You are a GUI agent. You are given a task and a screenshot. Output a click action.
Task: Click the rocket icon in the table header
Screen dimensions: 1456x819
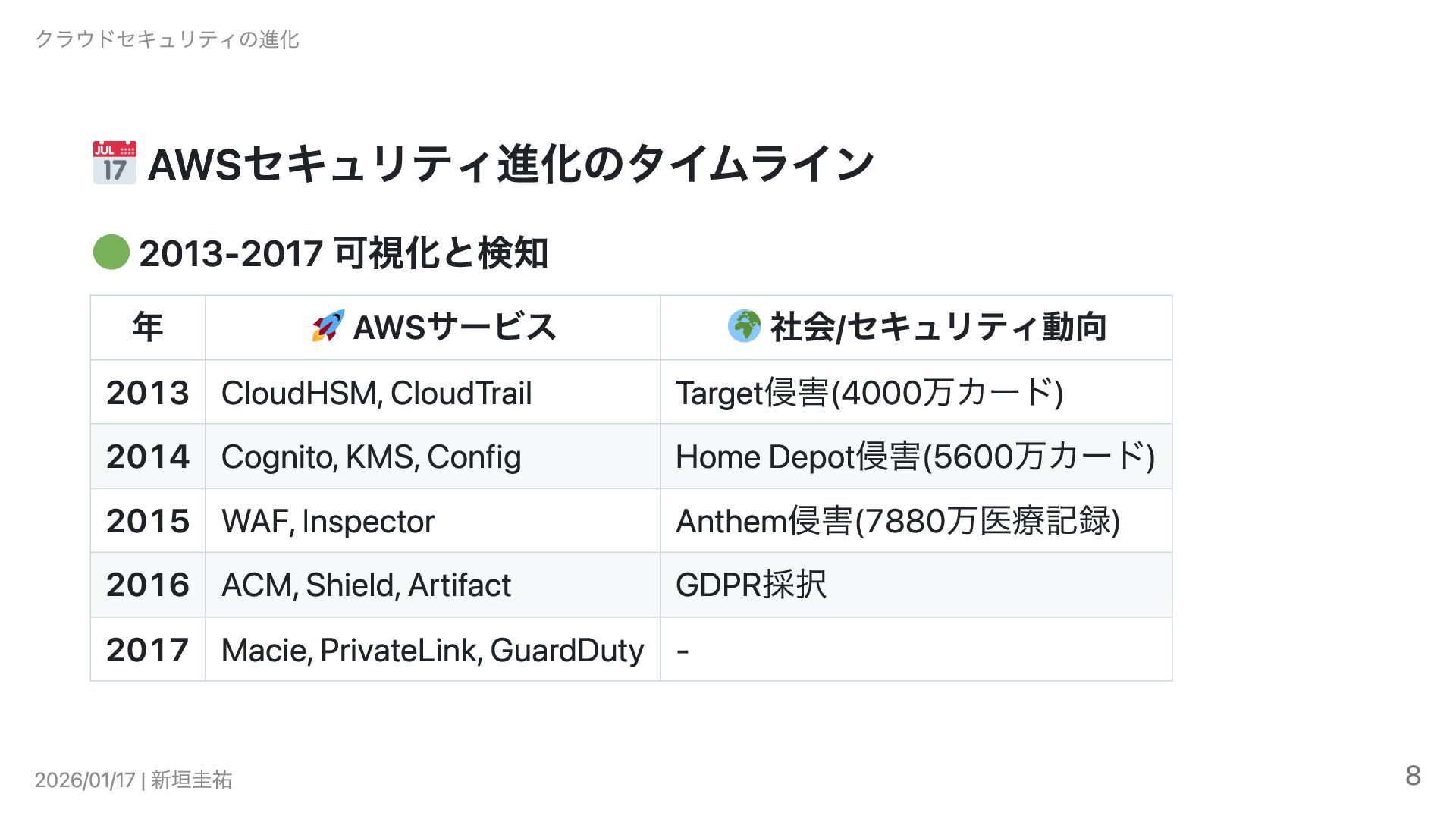click(328, 327)
